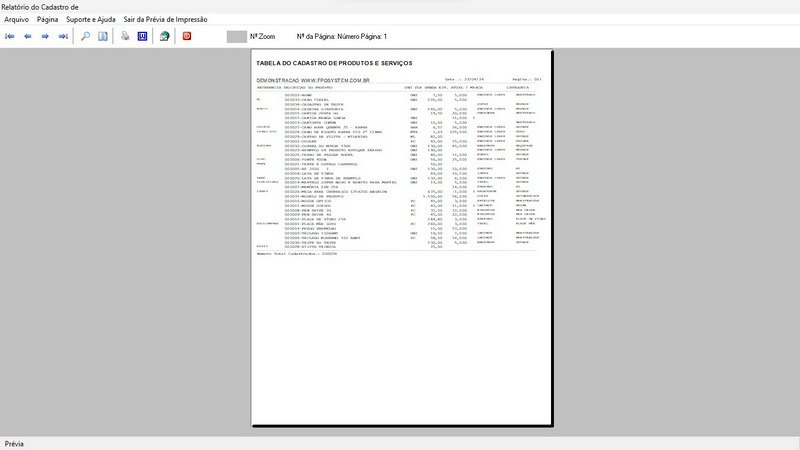
Task: Open the Suporte e Ajuda menu
Action: [x=91, y=19]
